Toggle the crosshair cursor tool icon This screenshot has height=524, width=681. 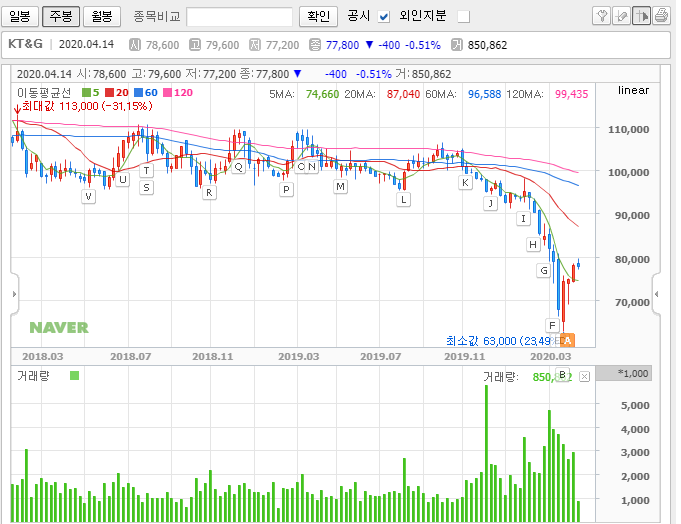click(641, 16)
